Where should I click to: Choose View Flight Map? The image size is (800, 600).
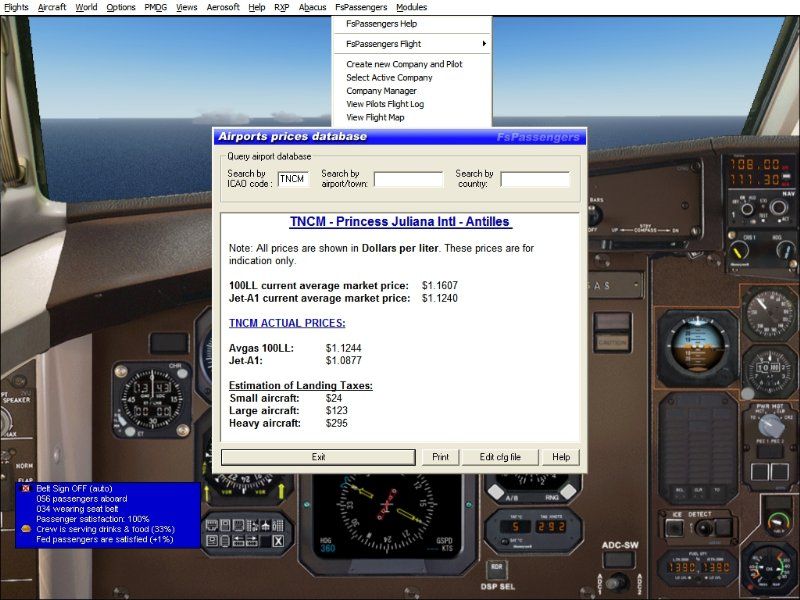(x=412, y=117)
